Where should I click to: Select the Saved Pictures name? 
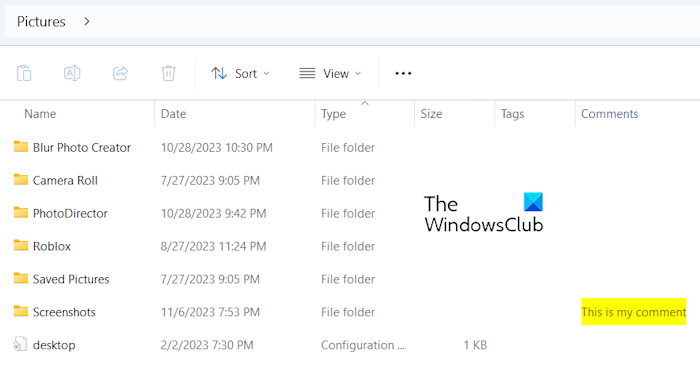pyautogui.click(x=71, y=279)
